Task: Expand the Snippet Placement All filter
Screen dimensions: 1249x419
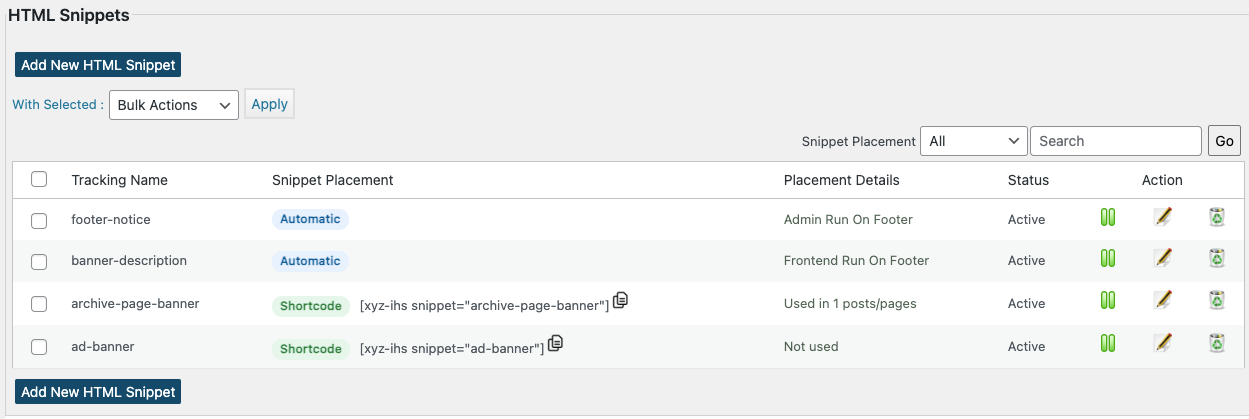Action: click(974, 141)
